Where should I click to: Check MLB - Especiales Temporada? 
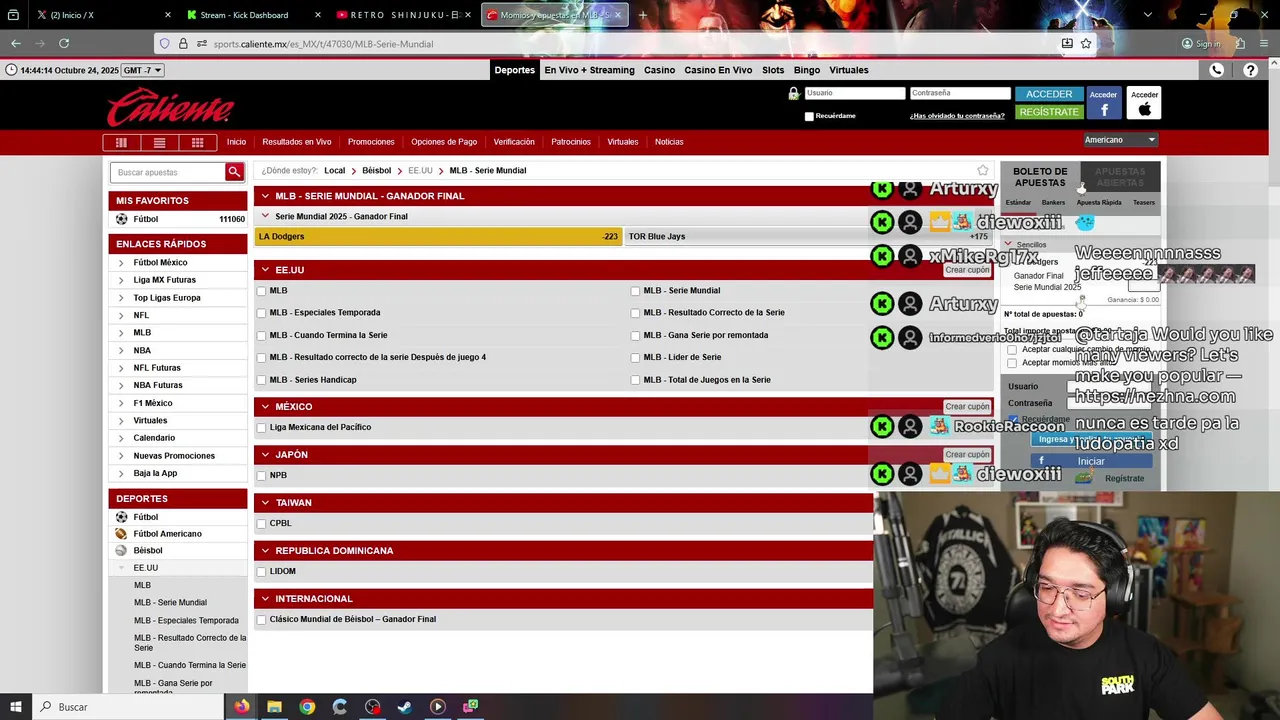[261, 313]
